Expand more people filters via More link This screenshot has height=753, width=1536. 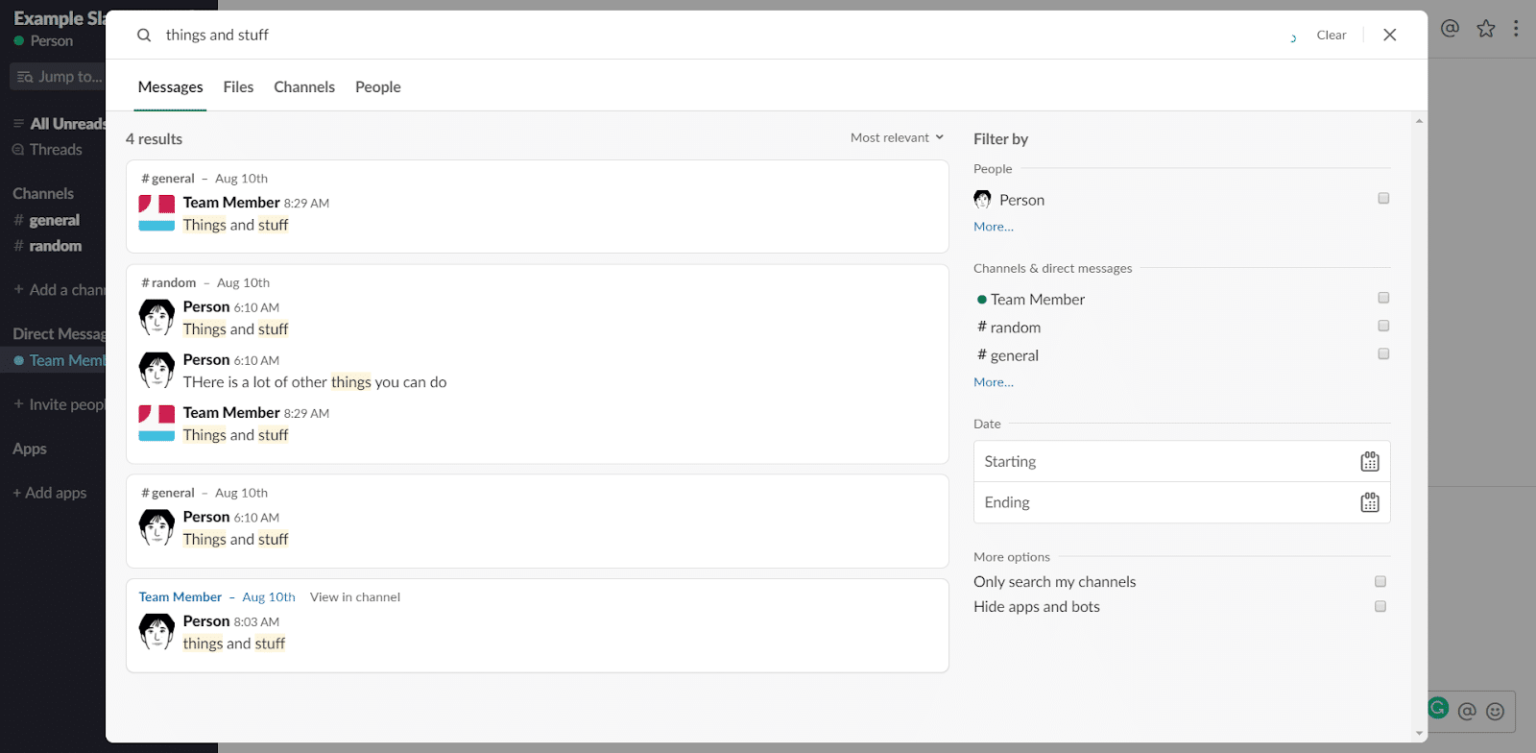992,226
